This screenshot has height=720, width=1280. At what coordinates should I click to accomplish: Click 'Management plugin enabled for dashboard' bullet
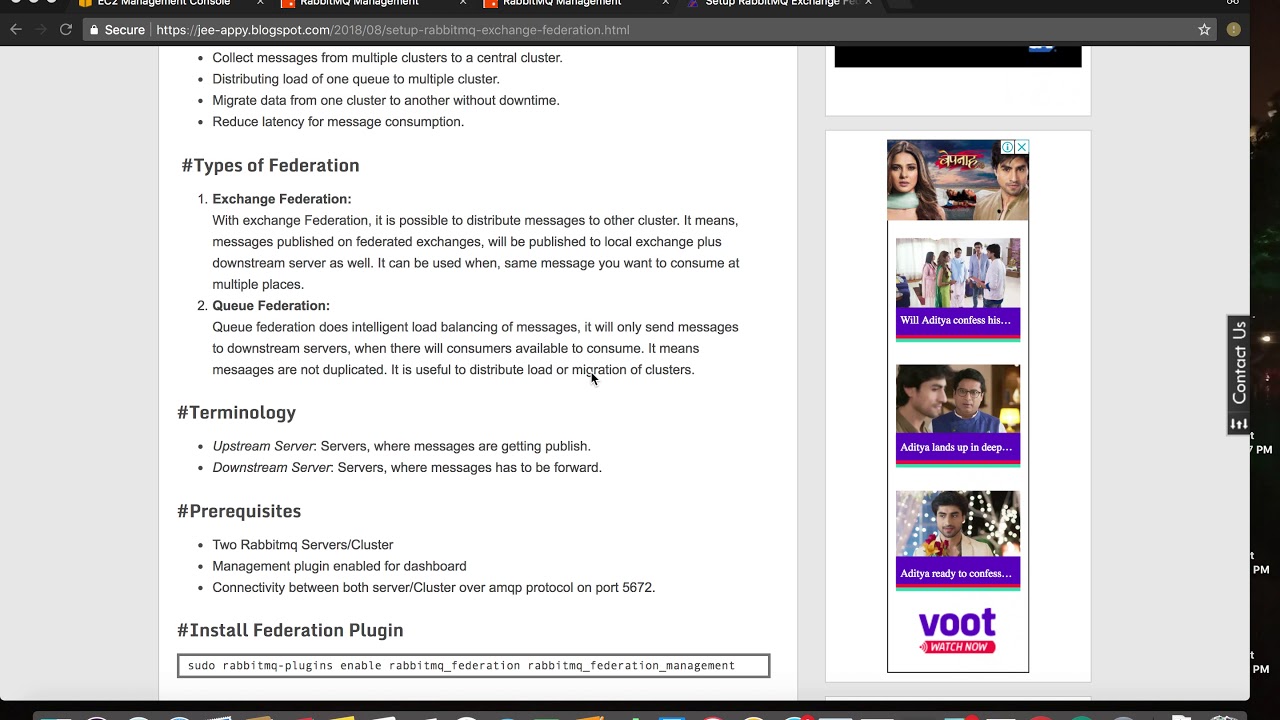[339, 566]
